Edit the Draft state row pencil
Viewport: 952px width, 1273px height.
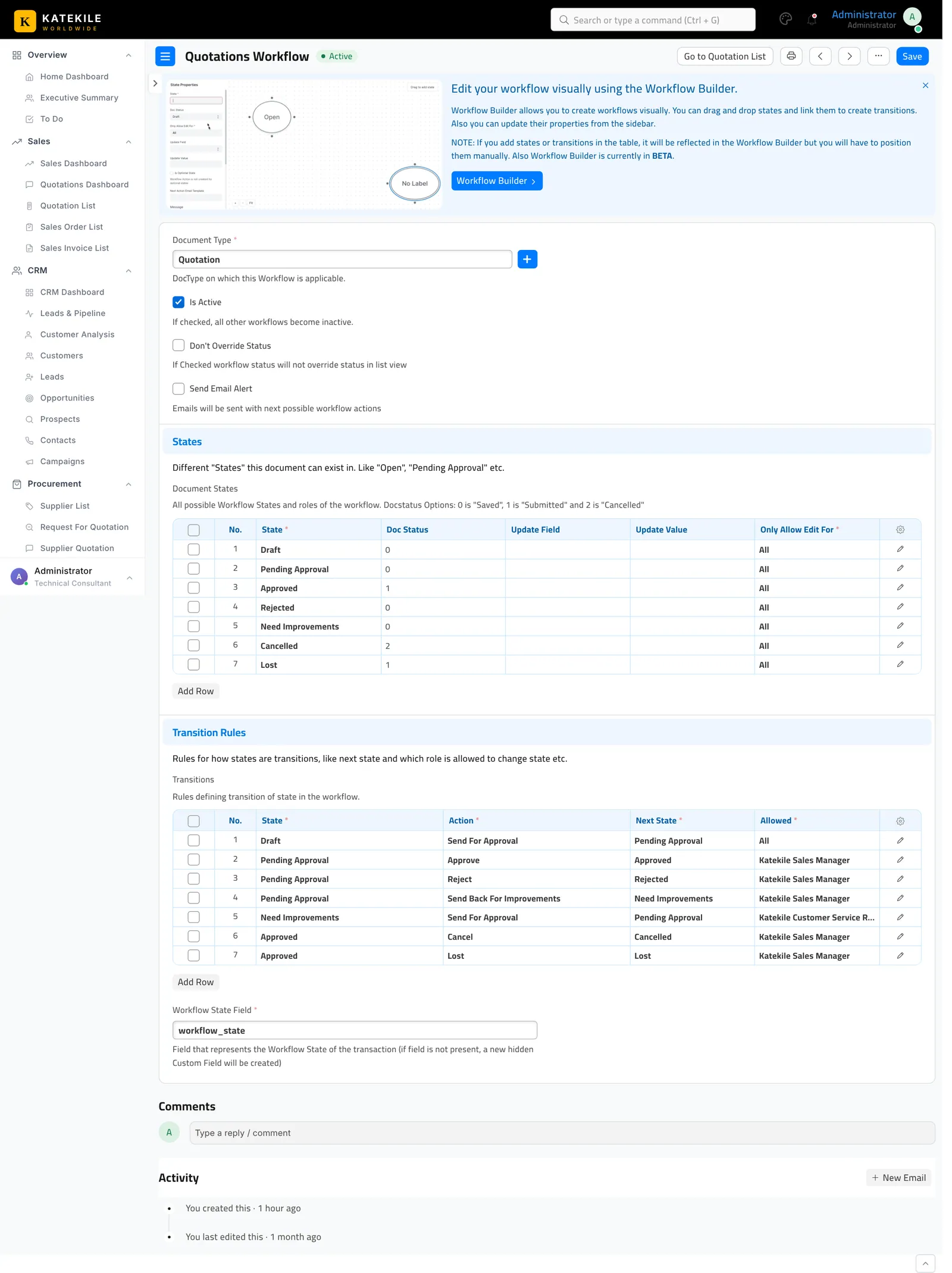click(900, 549)
